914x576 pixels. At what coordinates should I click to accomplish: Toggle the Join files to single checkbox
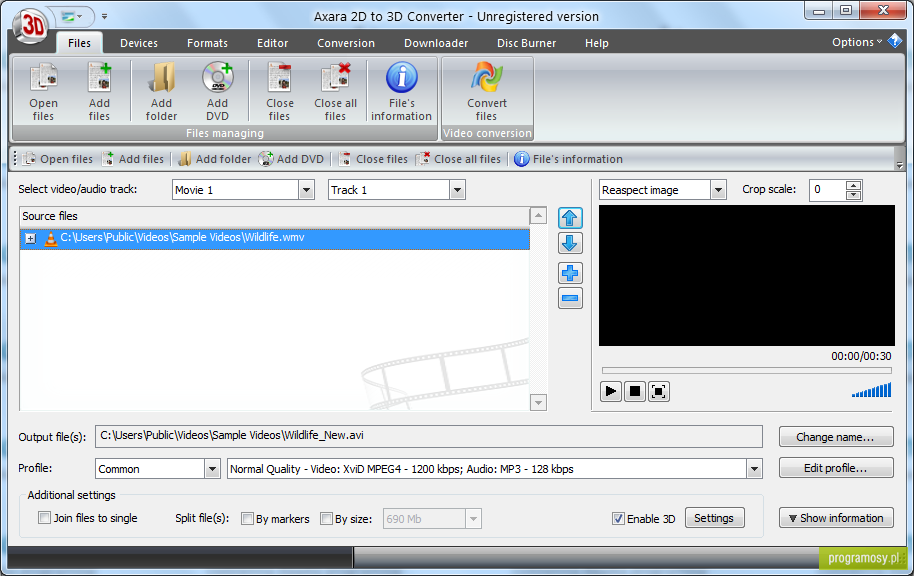(x=44, y=518)
